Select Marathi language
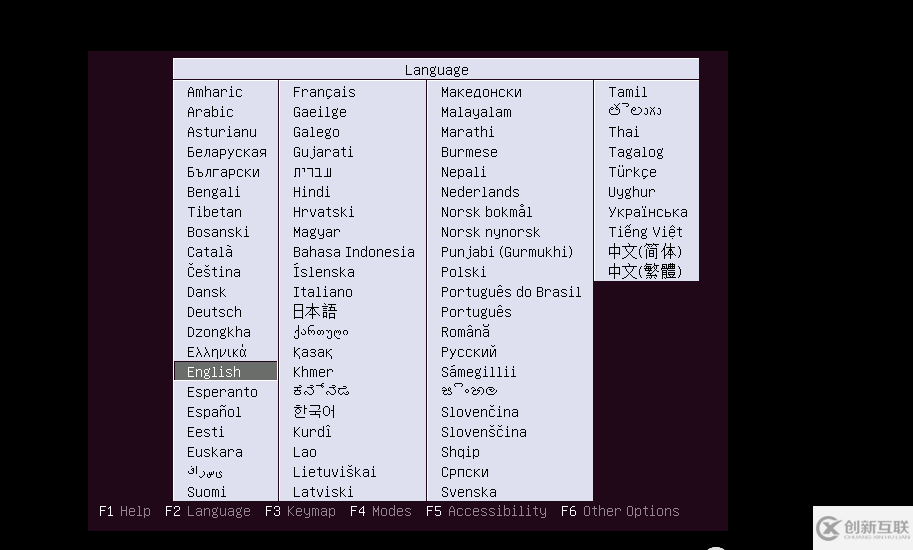The width and height of the screenshot is (913, 550). (467, 132)
